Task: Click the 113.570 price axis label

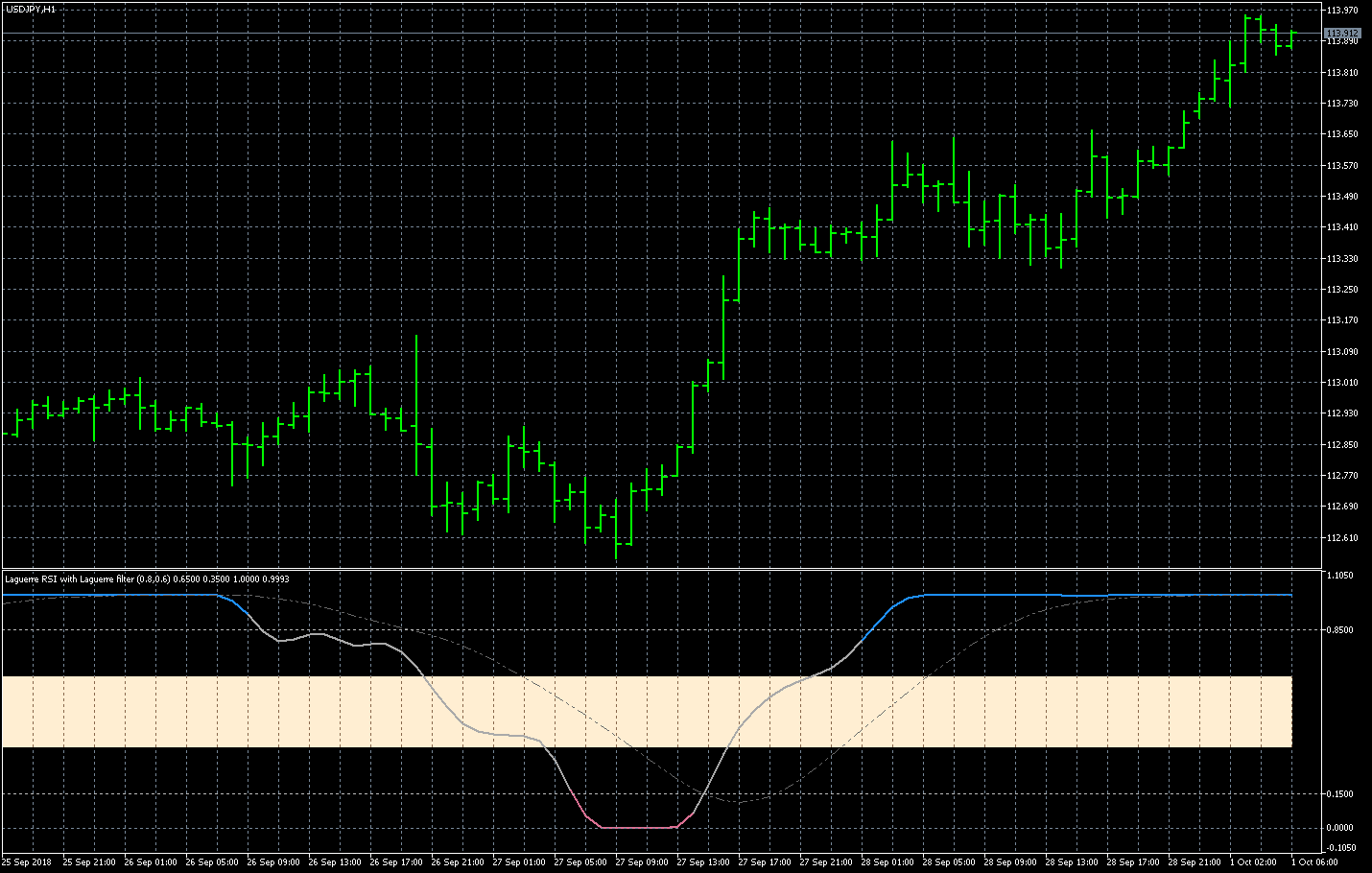Action: (1342, 166)
